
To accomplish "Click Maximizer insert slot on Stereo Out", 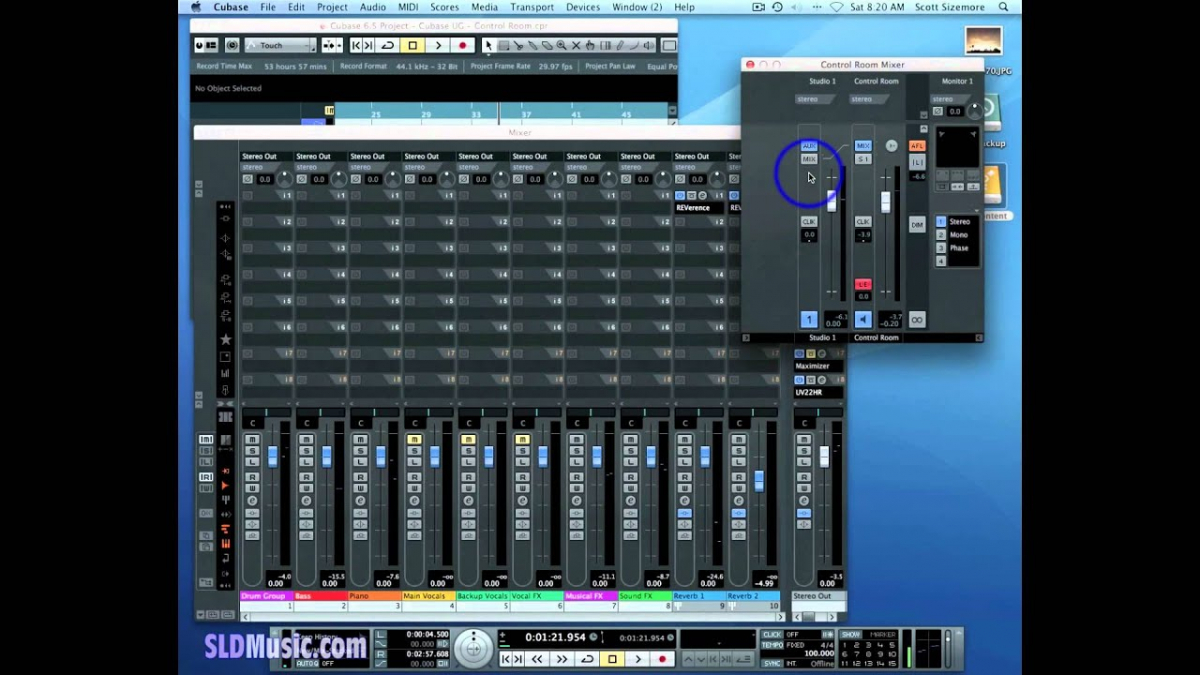I will pyautogui.click(x=818, y=366).
